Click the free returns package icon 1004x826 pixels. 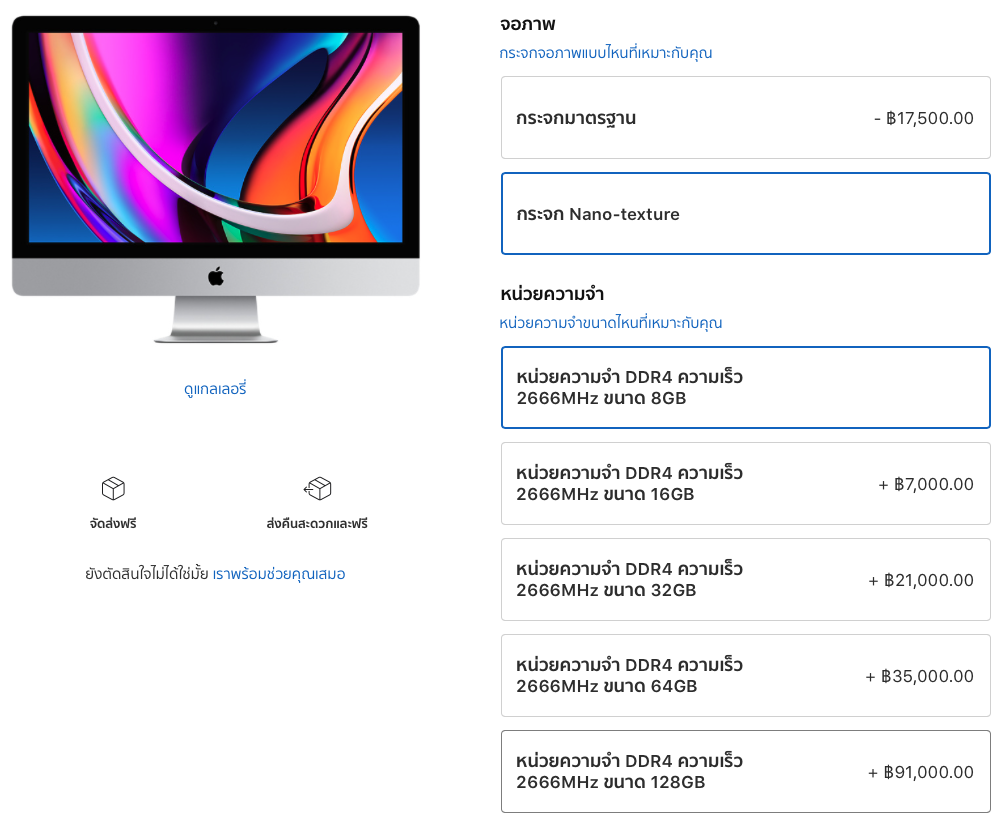(317, 489)
